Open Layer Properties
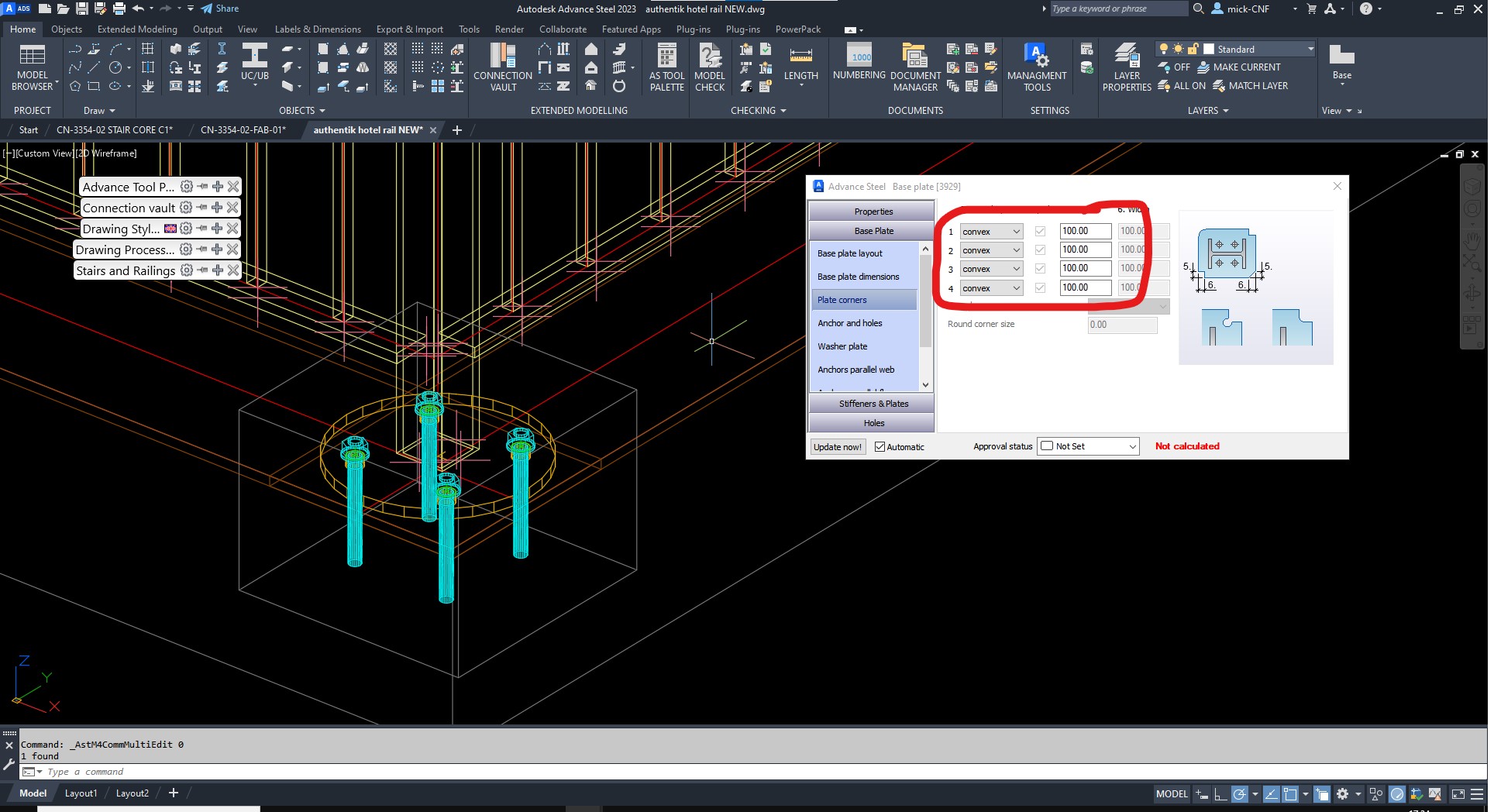Screen dimensions: 1494x812 click(x=1126, y=67)
